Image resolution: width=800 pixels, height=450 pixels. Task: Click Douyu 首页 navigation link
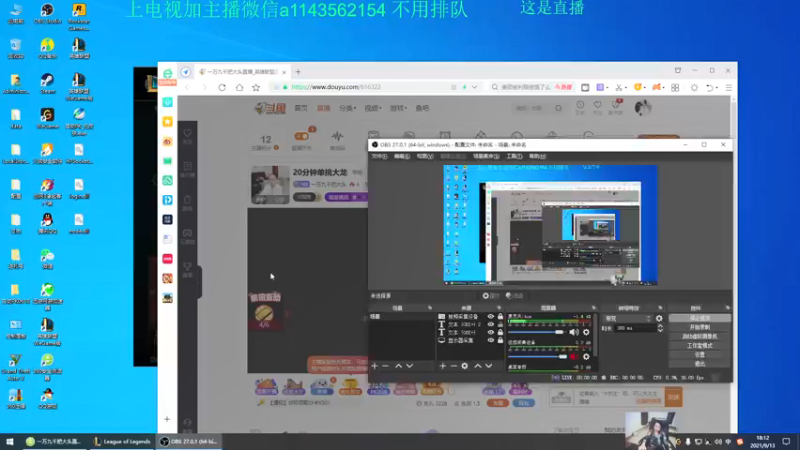click(301, 108)
